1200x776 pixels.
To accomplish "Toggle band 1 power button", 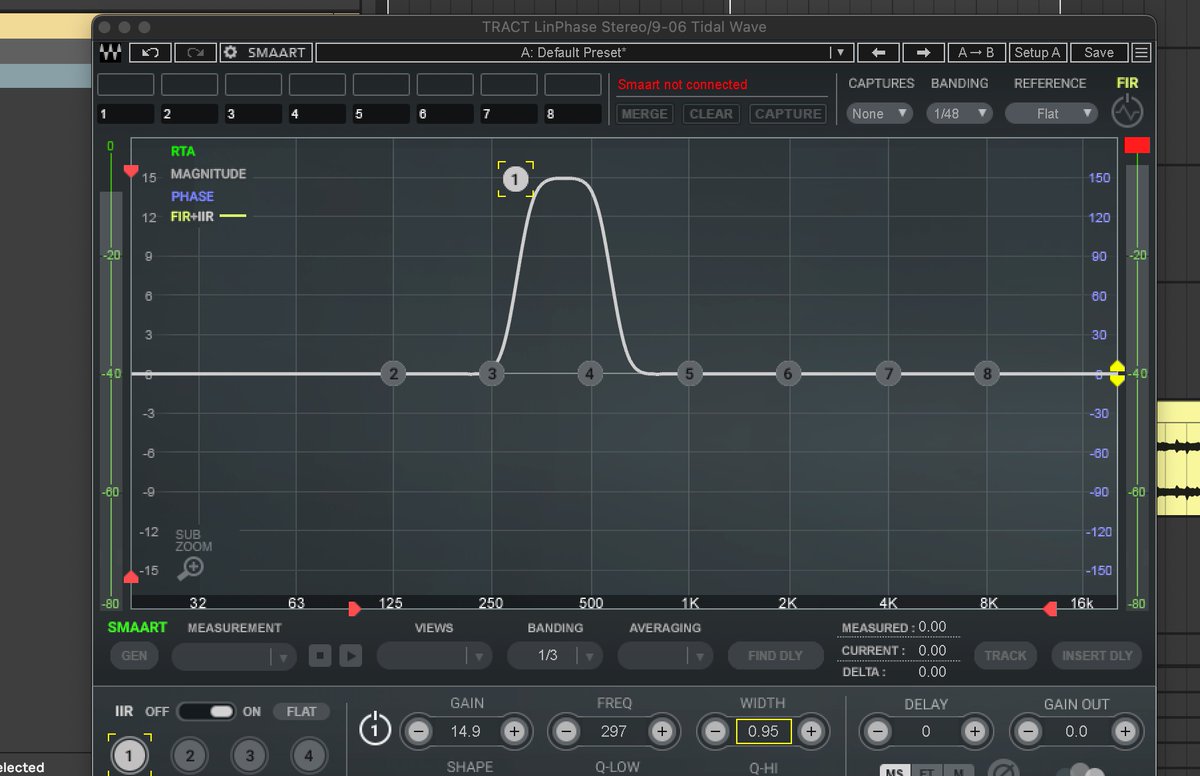I will pos(374,729).
